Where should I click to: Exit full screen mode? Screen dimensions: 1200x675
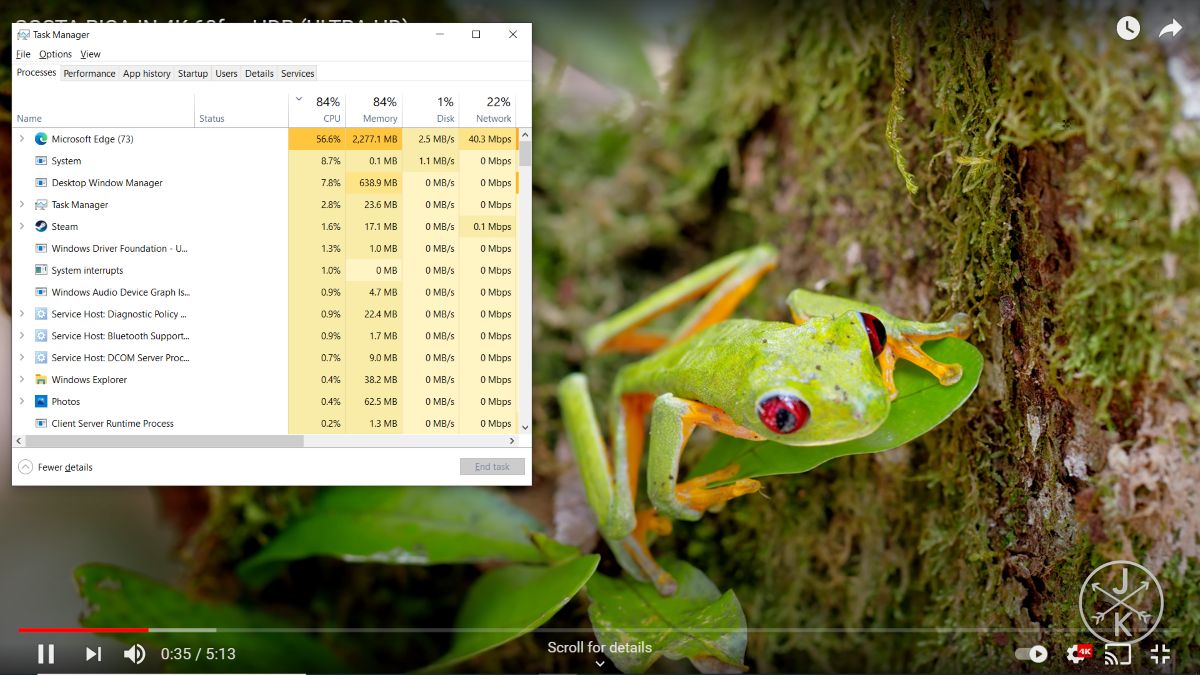point(1160,654)
